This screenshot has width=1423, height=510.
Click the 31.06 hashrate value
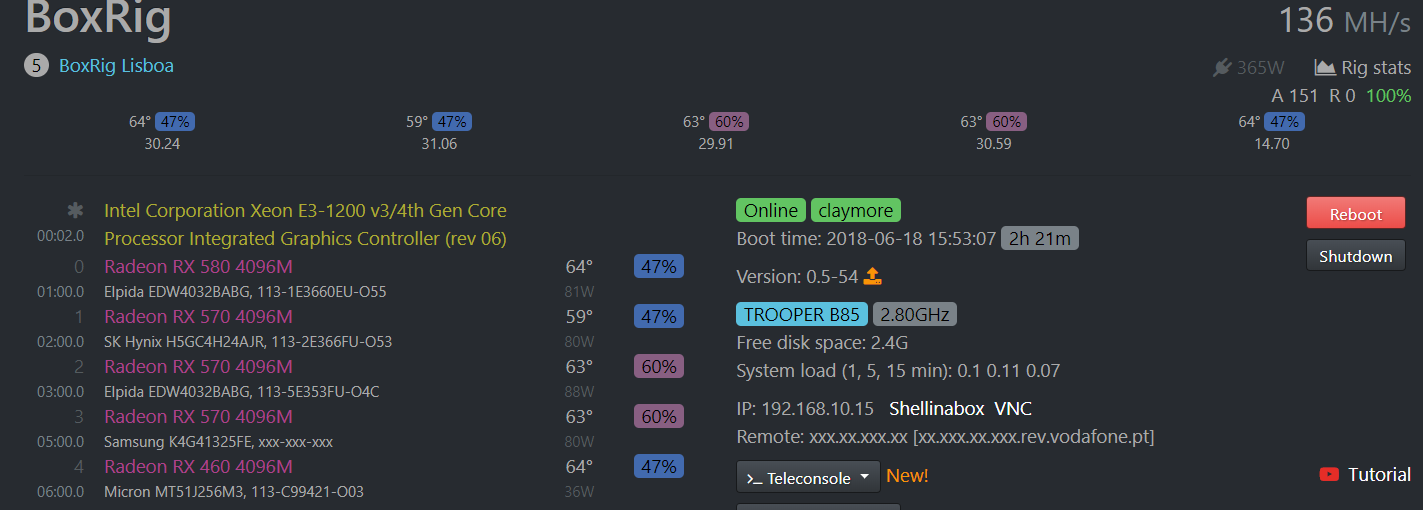[439, 143]
